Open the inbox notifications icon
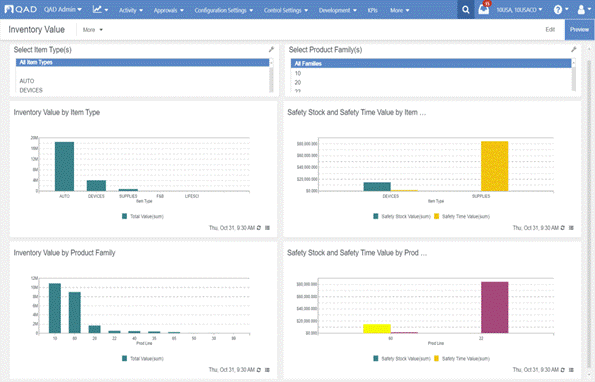Viewport: 595px width, 382px height. click(x=484, y=9)
